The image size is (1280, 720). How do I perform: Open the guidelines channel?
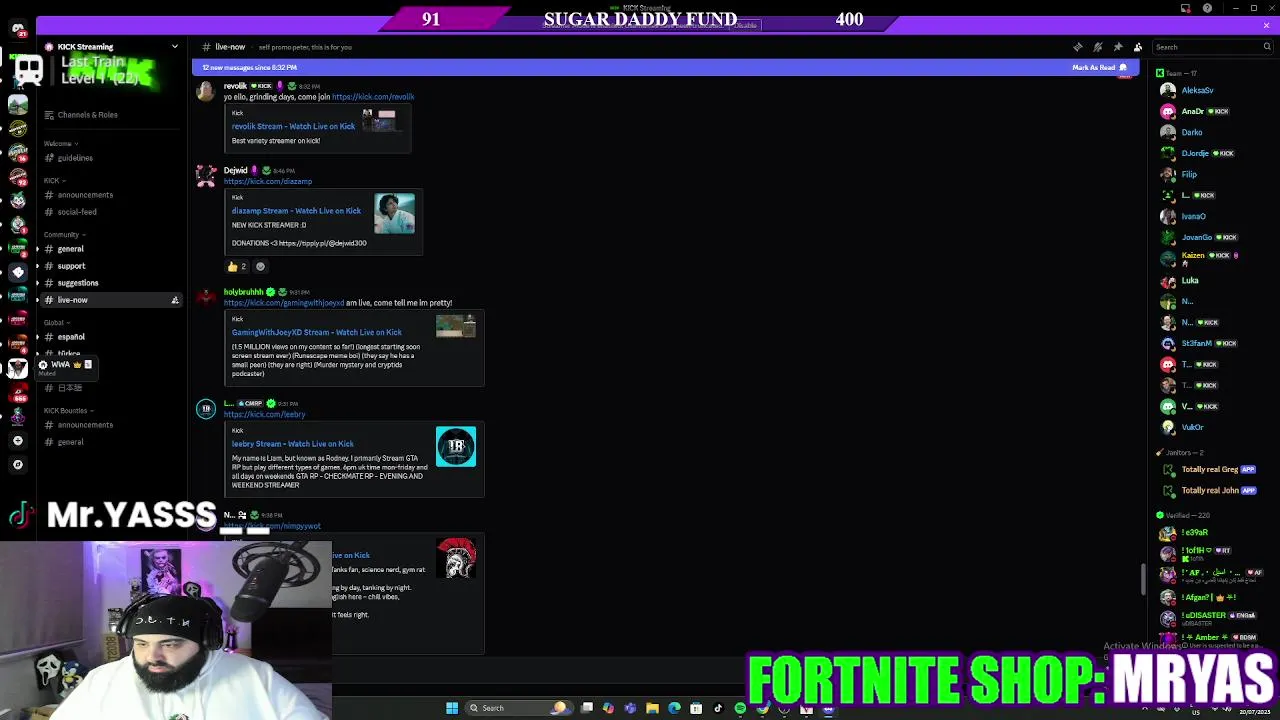[75, 158]
